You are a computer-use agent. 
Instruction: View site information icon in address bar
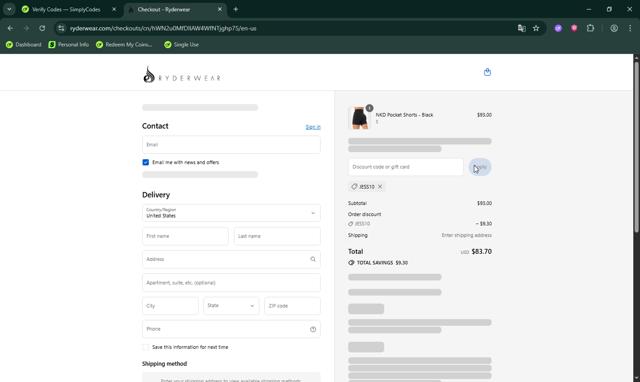tap(61, 28)
